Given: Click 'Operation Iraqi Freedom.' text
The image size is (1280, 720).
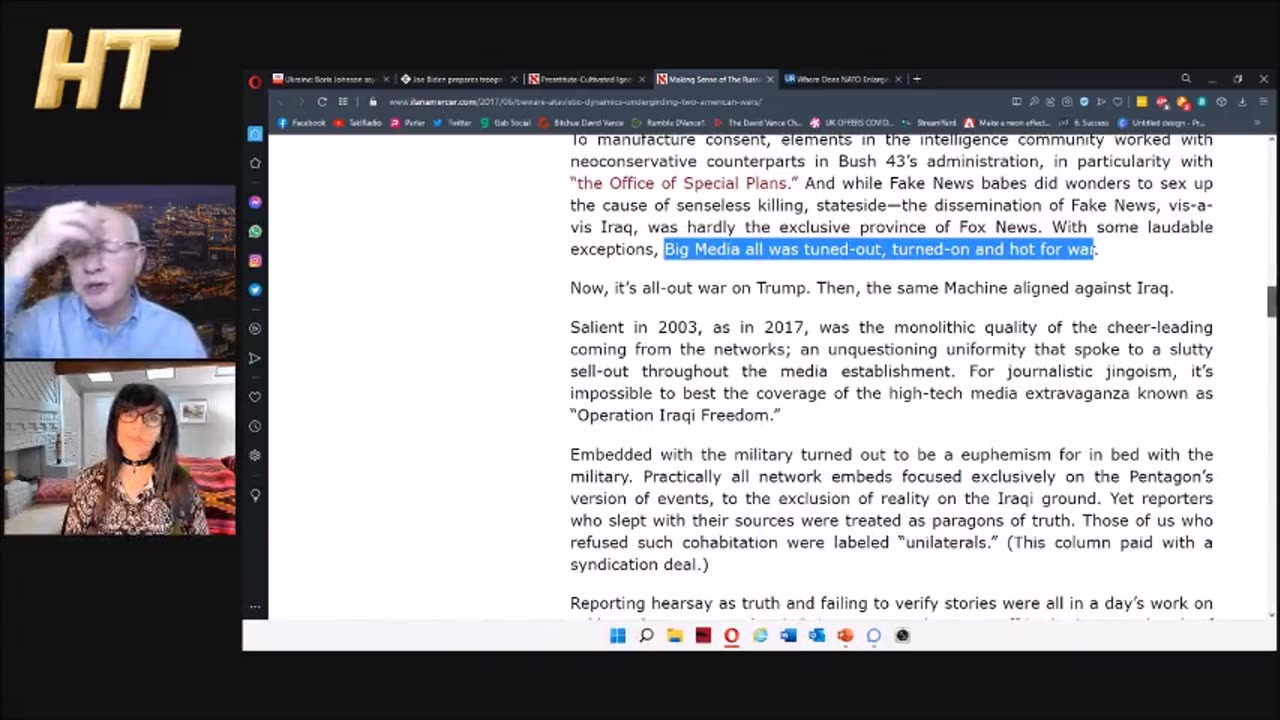Looking at the screenshot, I should tap(675, 415).
